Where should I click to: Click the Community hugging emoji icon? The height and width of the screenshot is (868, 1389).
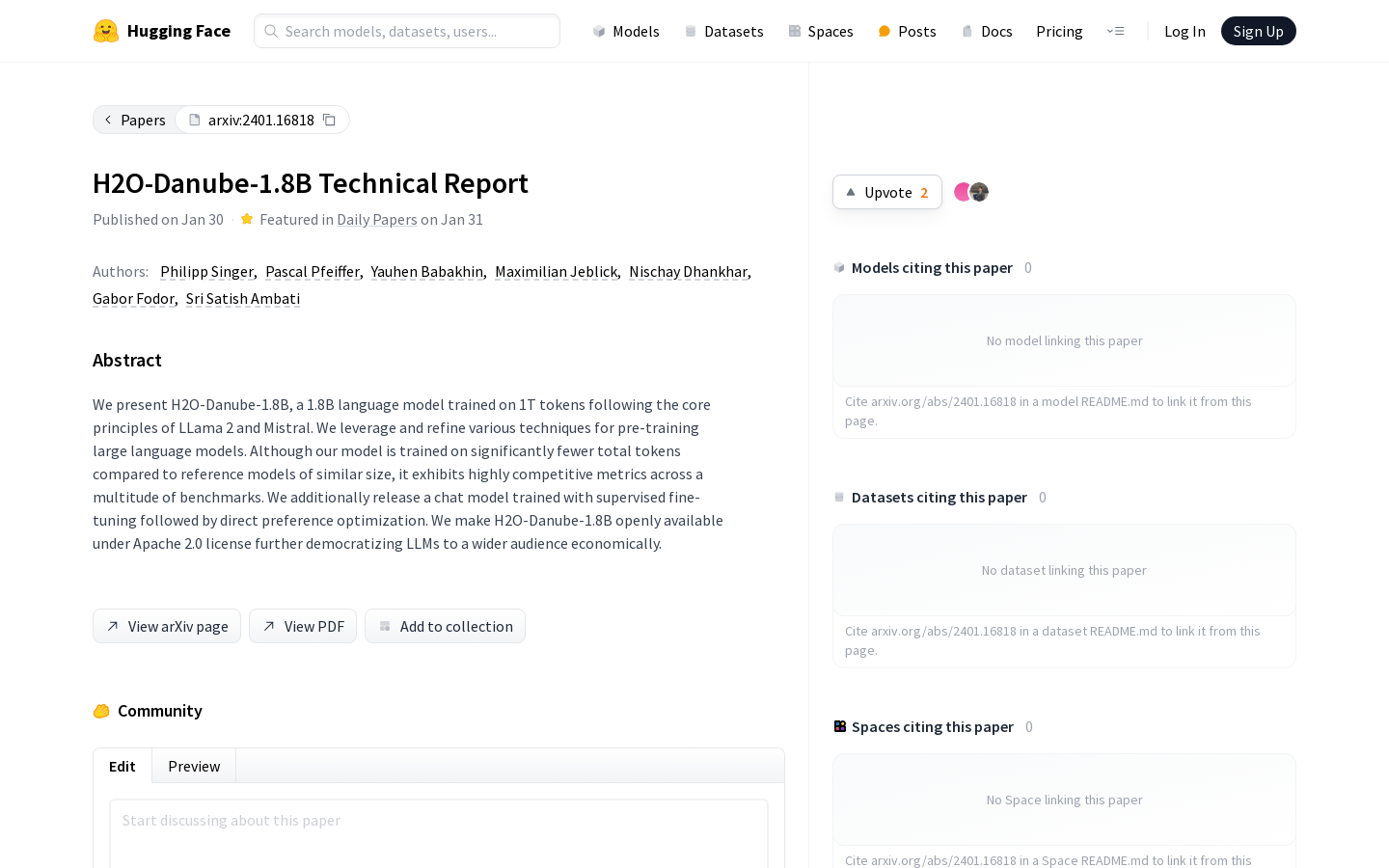[101, 711]
